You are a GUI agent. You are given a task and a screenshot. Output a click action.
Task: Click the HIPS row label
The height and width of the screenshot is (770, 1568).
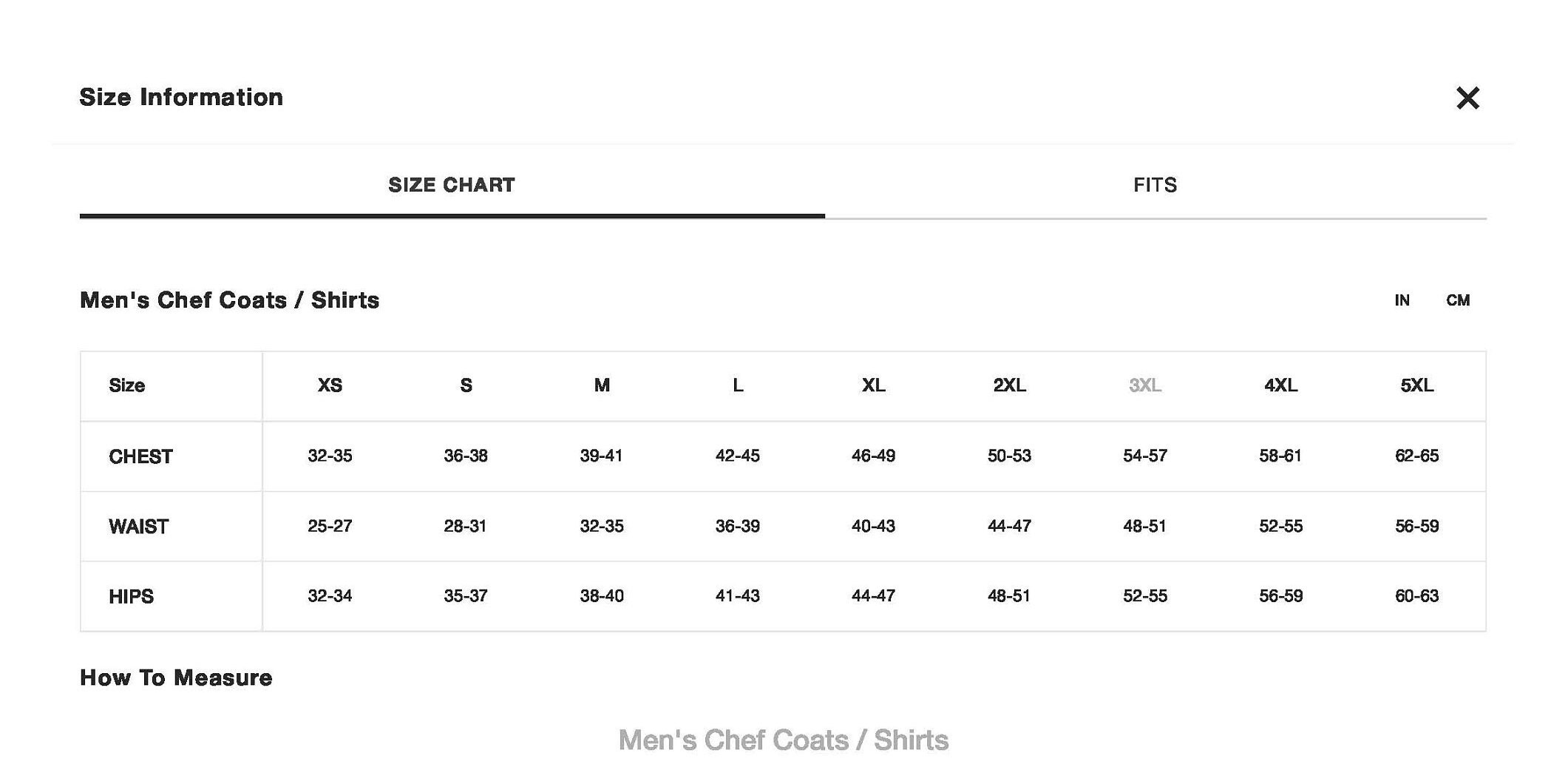(131, 597)
